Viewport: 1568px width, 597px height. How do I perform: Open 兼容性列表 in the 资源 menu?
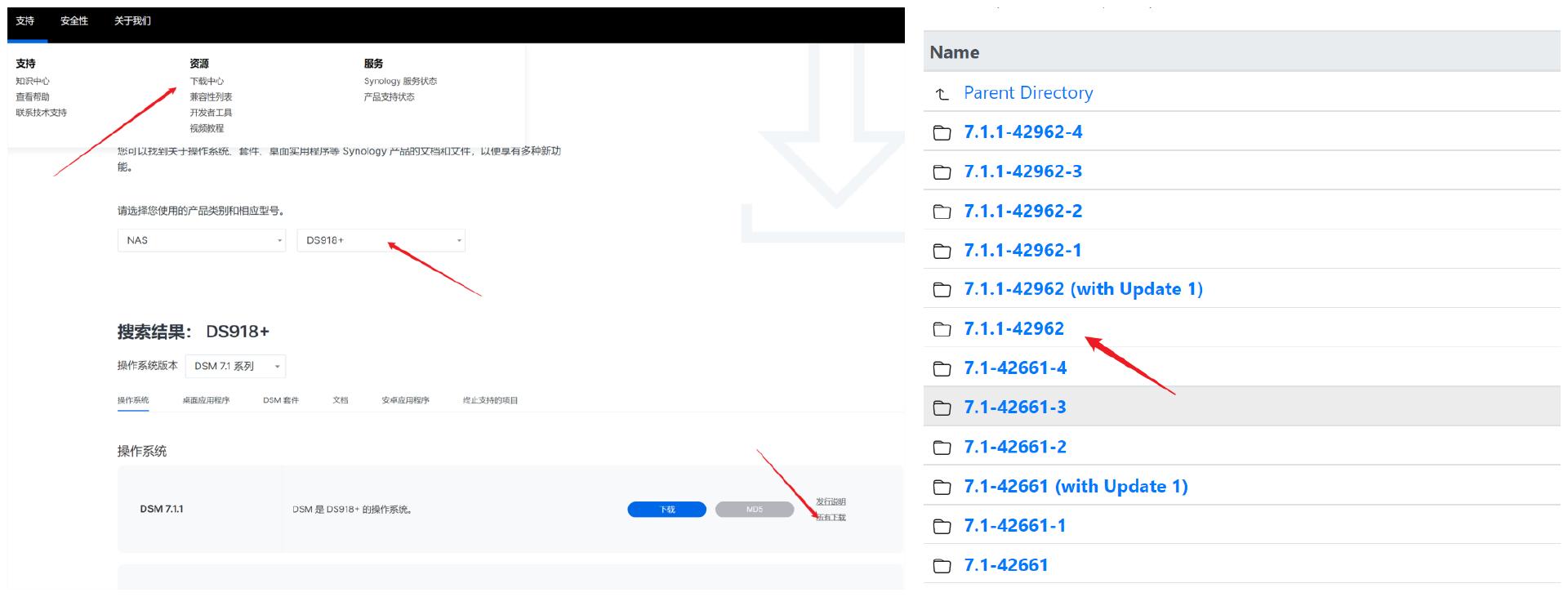pos(211,97)
